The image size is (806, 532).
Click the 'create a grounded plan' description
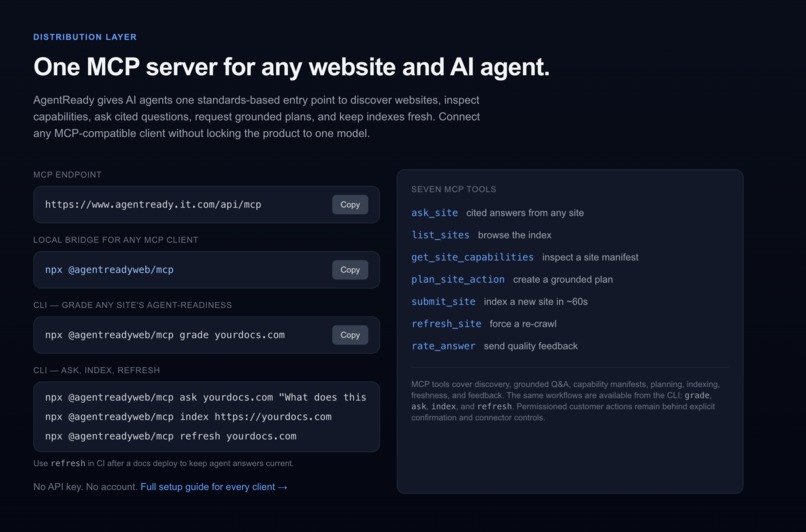click(x=563, y=280)
